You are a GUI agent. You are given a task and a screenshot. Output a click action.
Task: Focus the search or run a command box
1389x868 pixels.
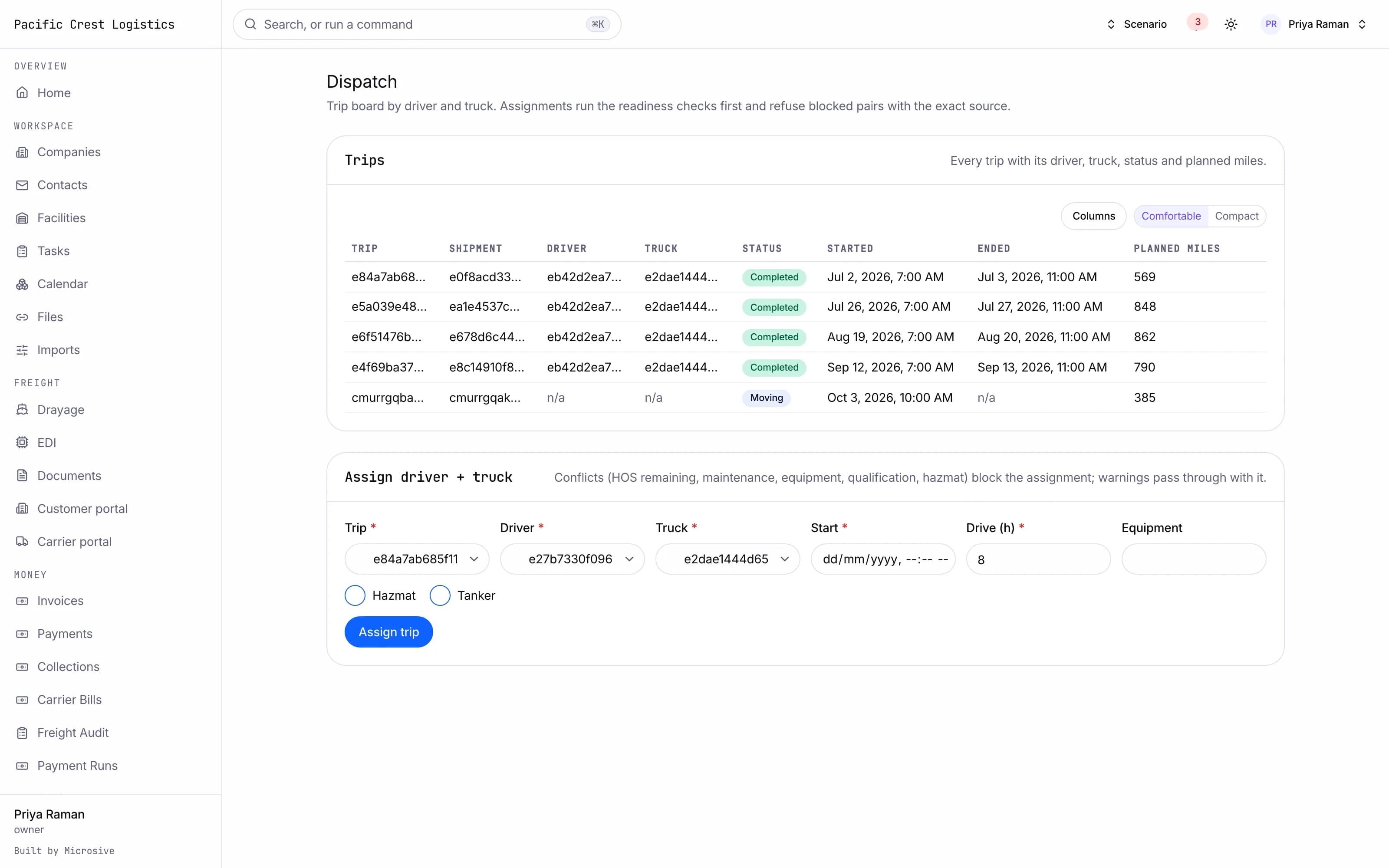click(426, 24)
